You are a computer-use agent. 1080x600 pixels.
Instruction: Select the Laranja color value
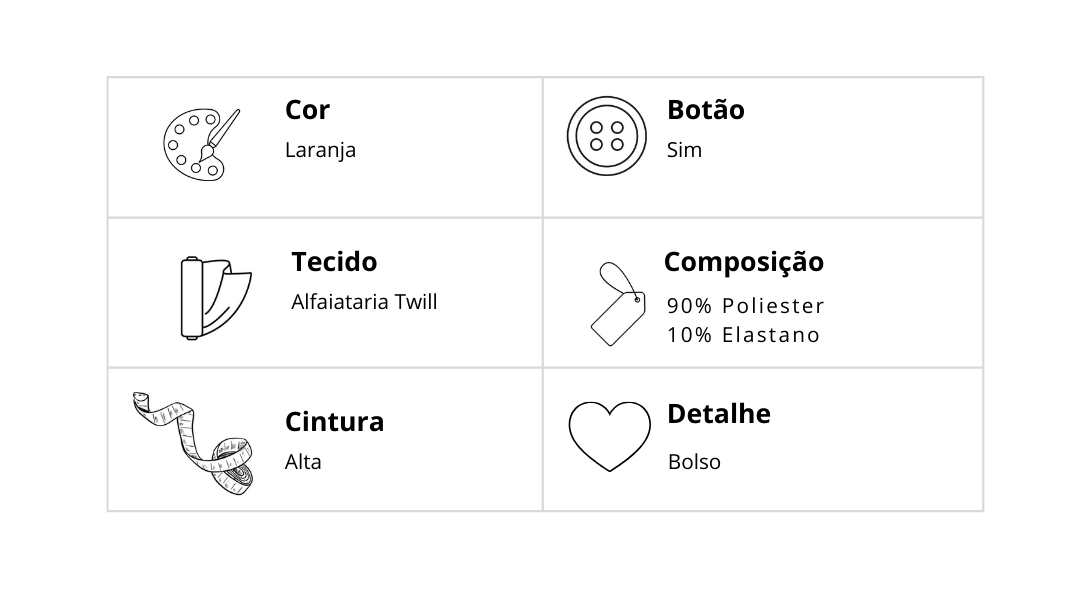click(x=320, y=150)
